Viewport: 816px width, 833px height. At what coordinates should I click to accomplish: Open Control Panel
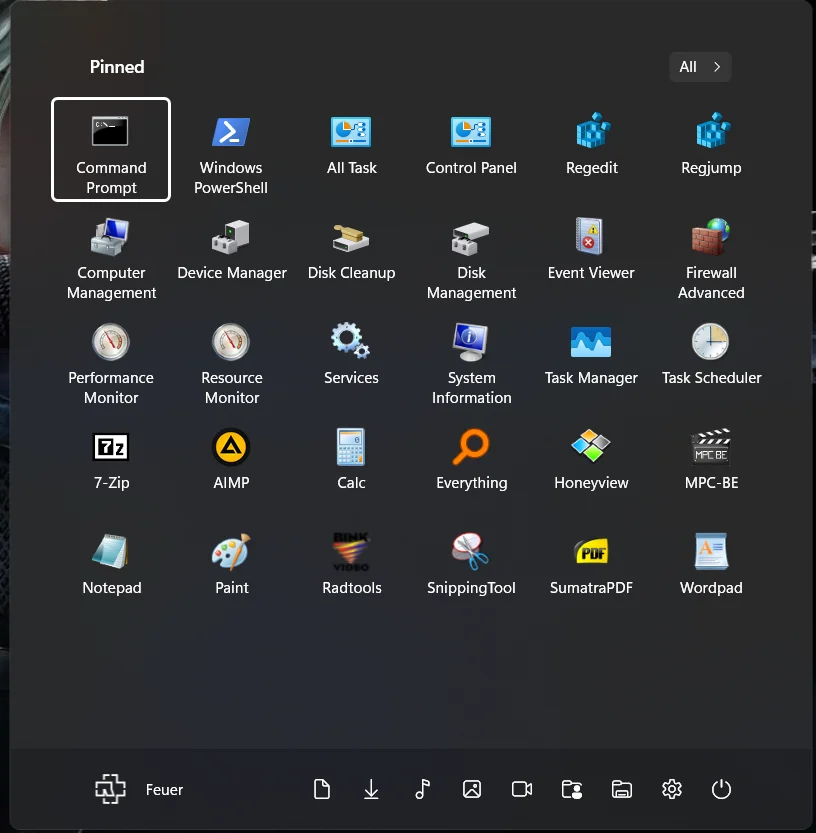(x=471, y=149)
